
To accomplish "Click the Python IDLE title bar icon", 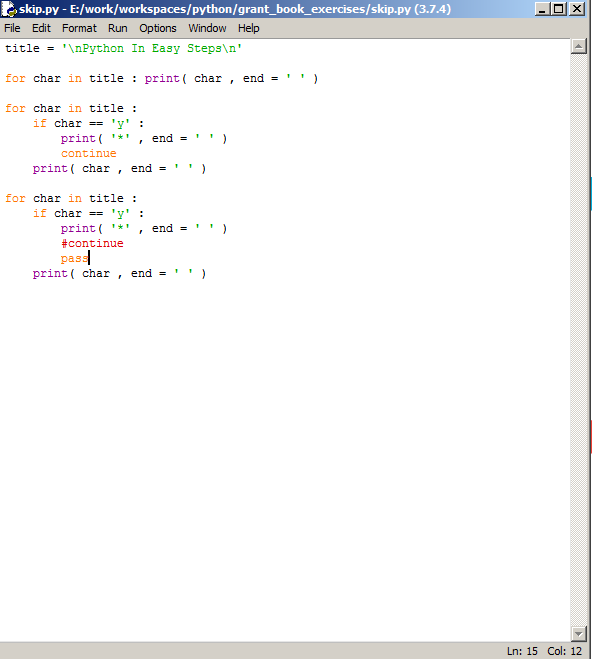I will (x=8, y=9).
